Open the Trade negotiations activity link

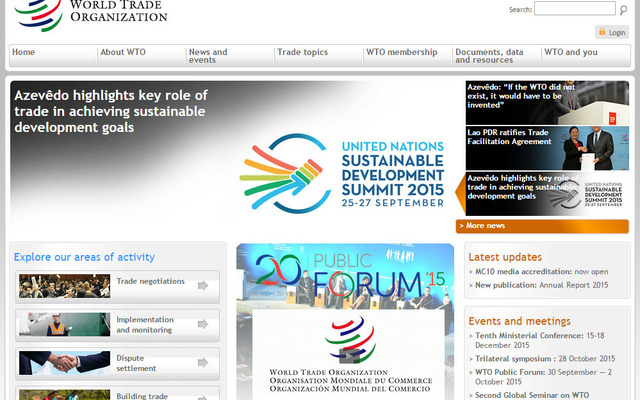pos(118,287)
